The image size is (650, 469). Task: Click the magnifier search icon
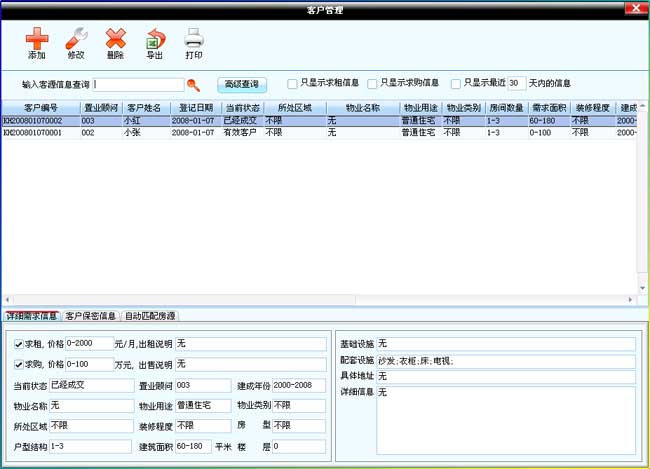tap(194, 85)
